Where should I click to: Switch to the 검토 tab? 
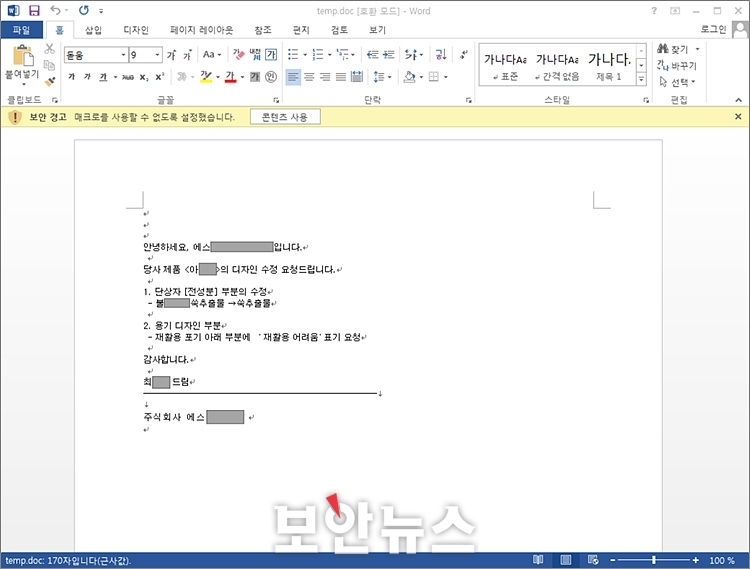(339, 30)
